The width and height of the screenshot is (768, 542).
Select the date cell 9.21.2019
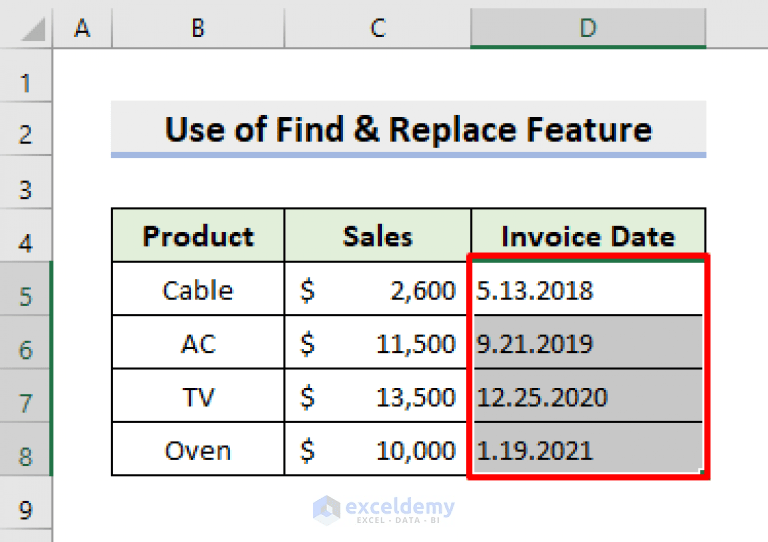588,342
